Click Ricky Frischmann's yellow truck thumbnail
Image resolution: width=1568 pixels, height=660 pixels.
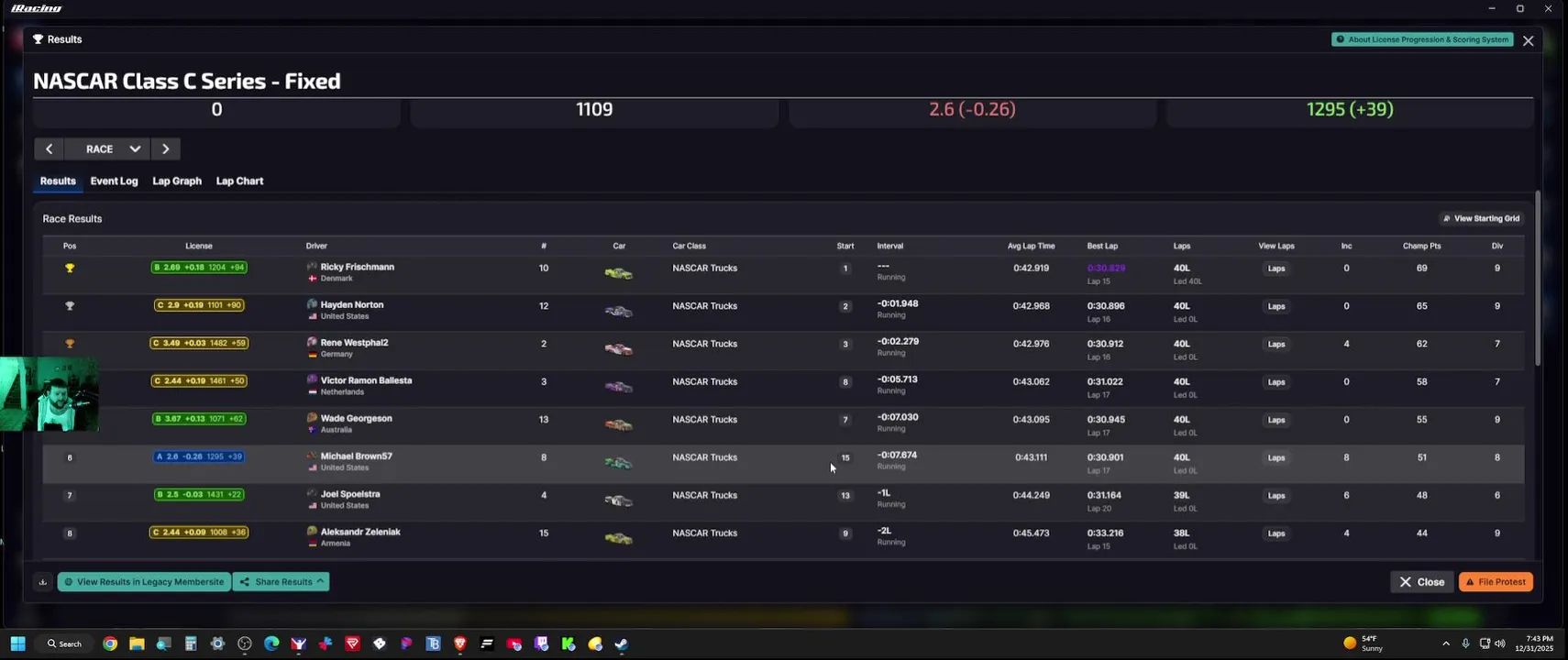click(x=619, y=273)
